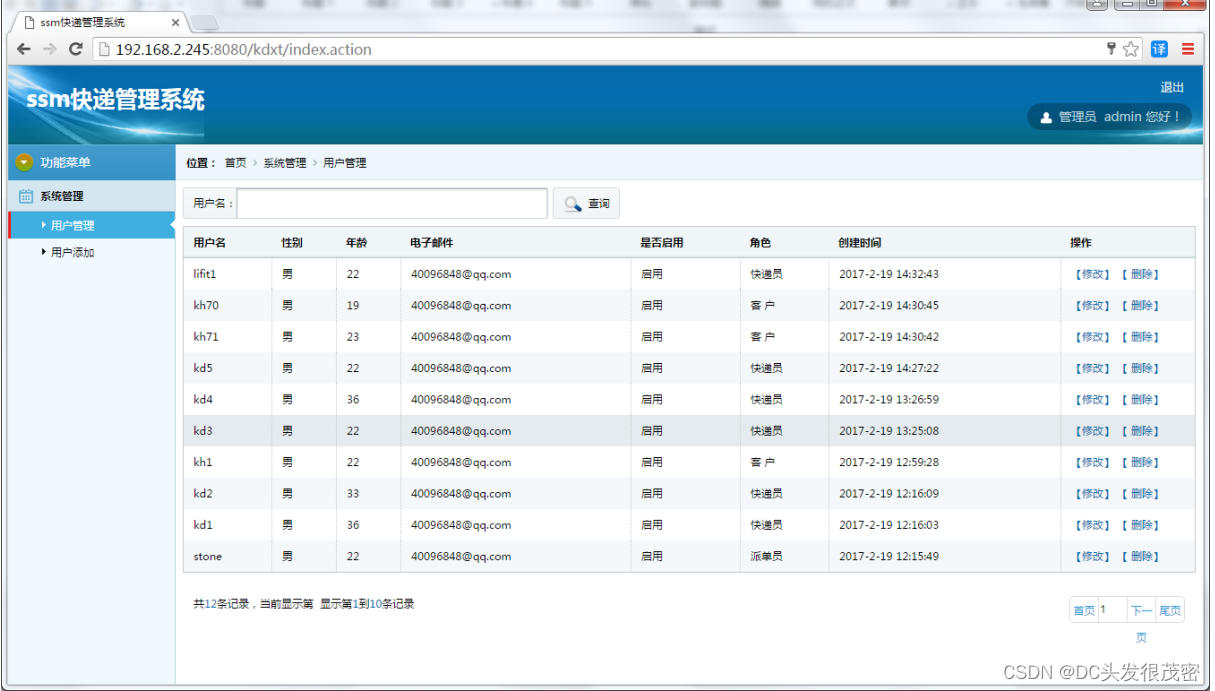This screenshot has width=1215, height=691.
Task: Click 删除 for user kd3
Action: [x=1141, y=431]
